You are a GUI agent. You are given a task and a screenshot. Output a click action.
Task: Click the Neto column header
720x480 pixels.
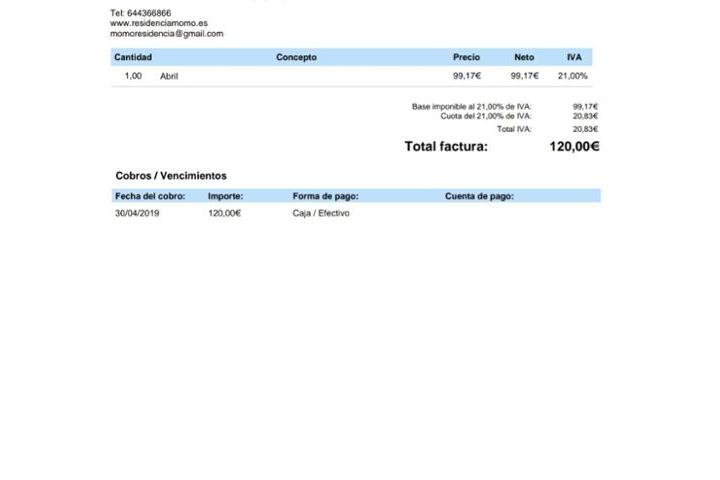524,58
